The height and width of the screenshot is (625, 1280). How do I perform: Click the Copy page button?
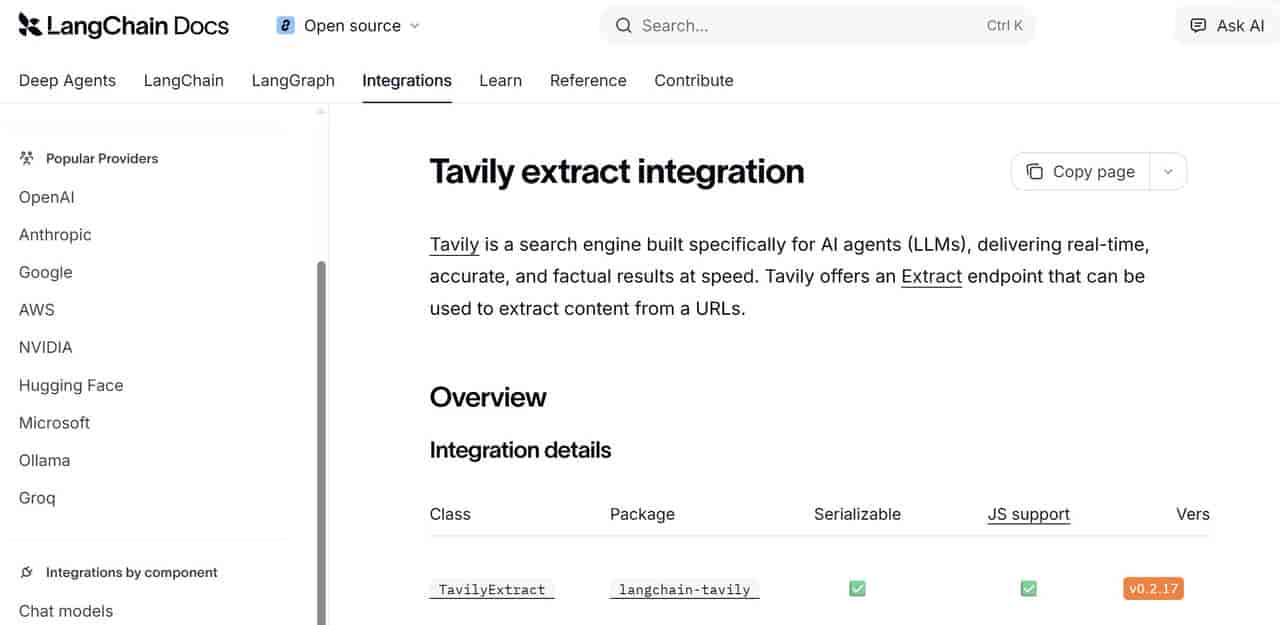pos(1081,171)
